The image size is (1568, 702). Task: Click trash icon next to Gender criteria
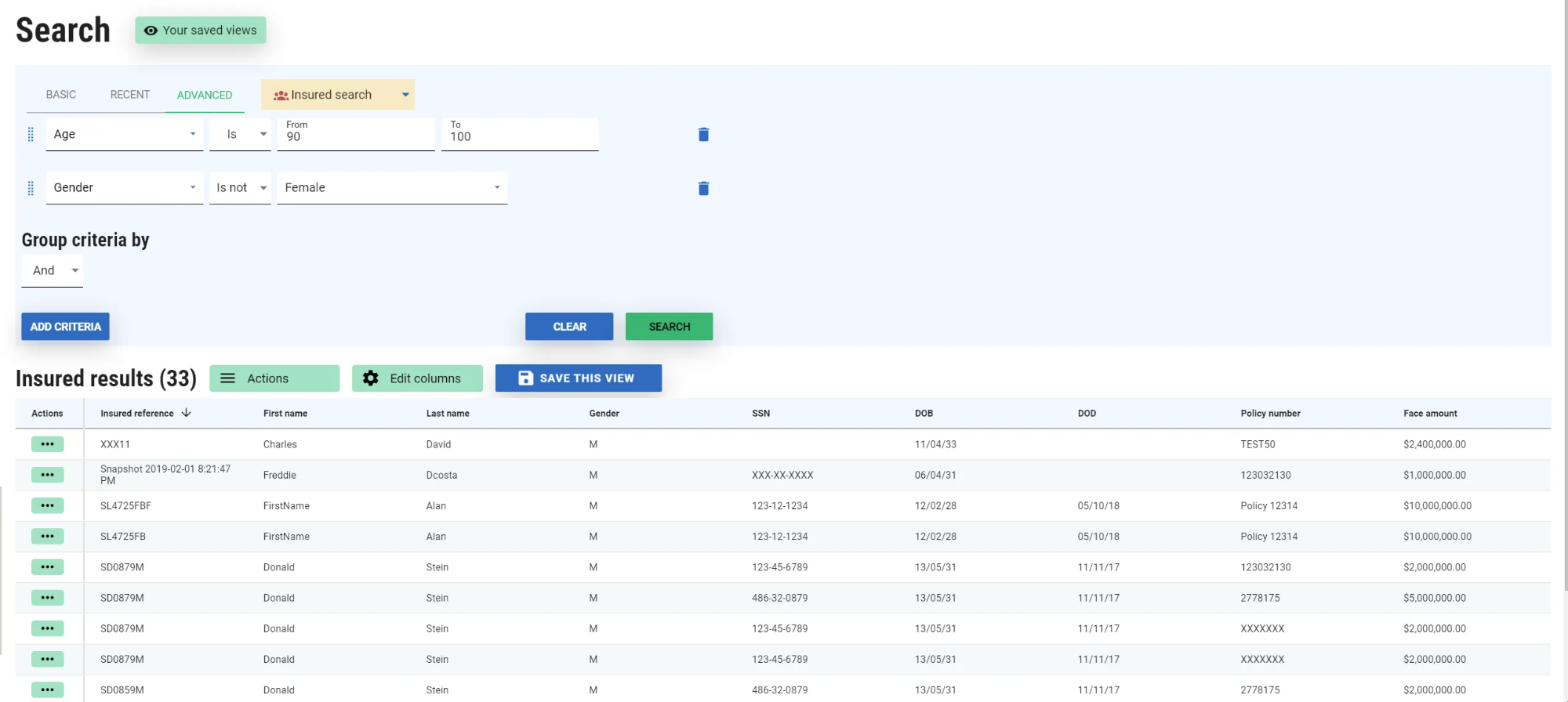(x=703, y=188)
